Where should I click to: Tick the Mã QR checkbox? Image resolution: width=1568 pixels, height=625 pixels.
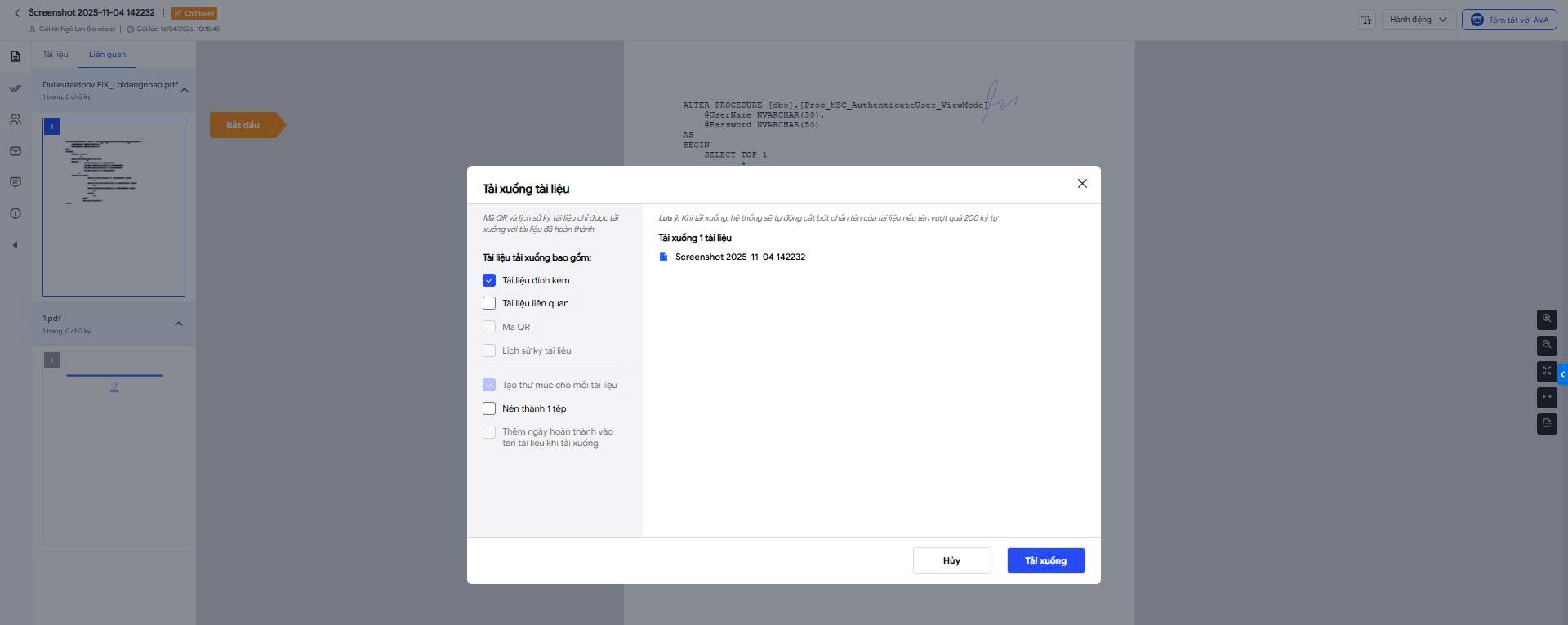point(489,327)
